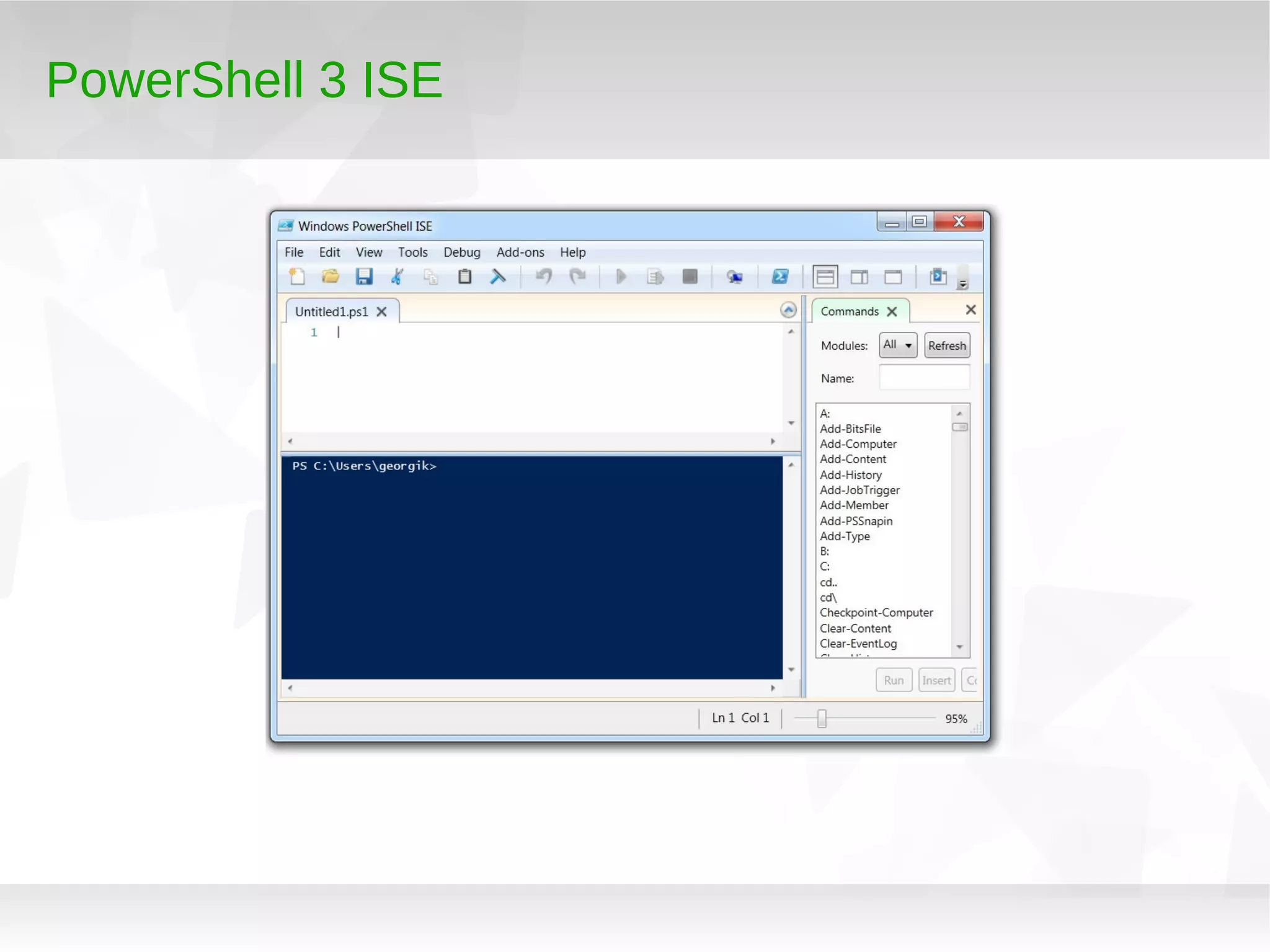Collapse the script pane with chevron button

[788, 310]
